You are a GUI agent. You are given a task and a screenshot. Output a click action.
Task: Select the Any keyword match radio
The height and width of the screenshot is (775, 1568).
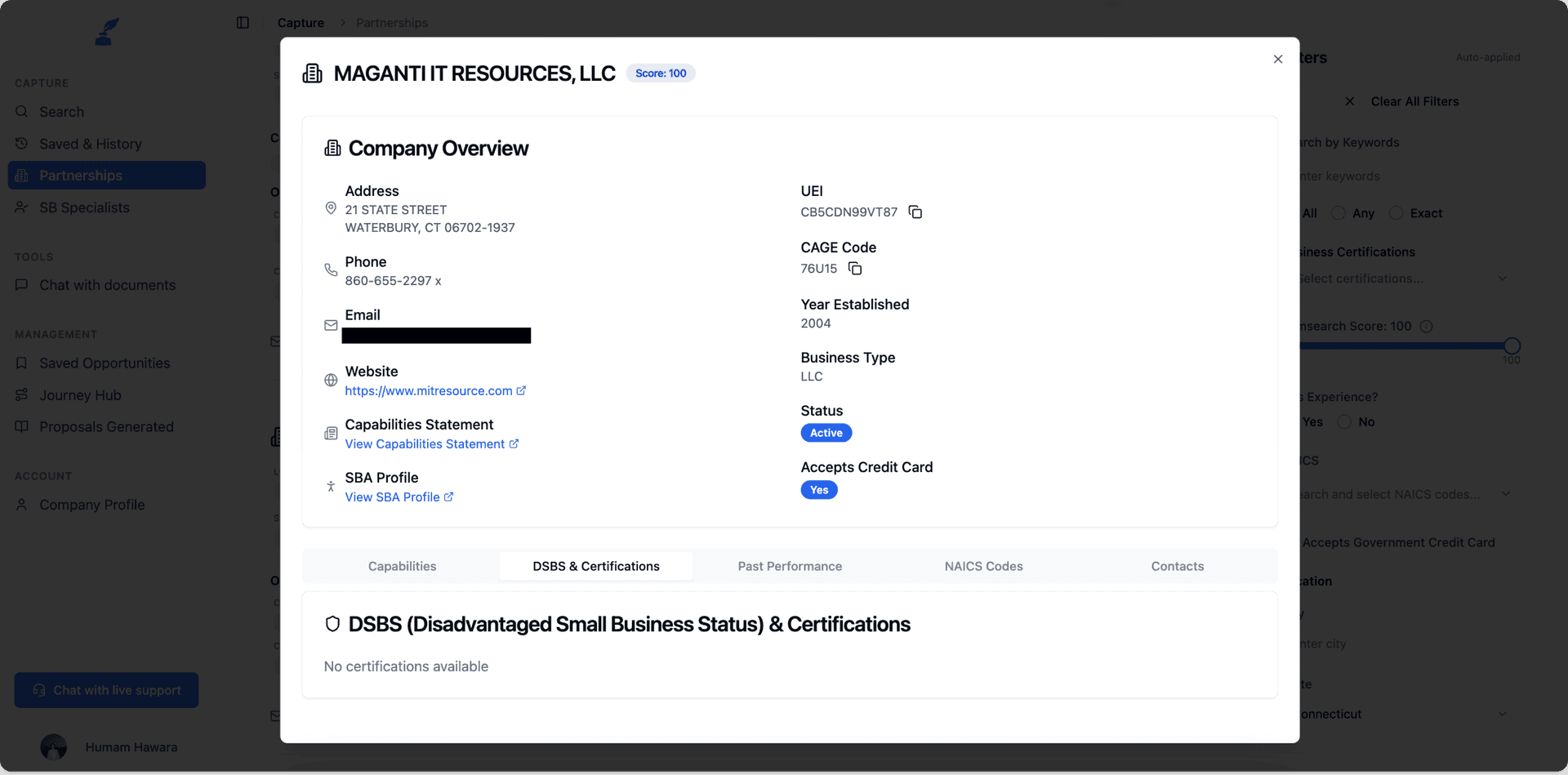pos(1338,213)
